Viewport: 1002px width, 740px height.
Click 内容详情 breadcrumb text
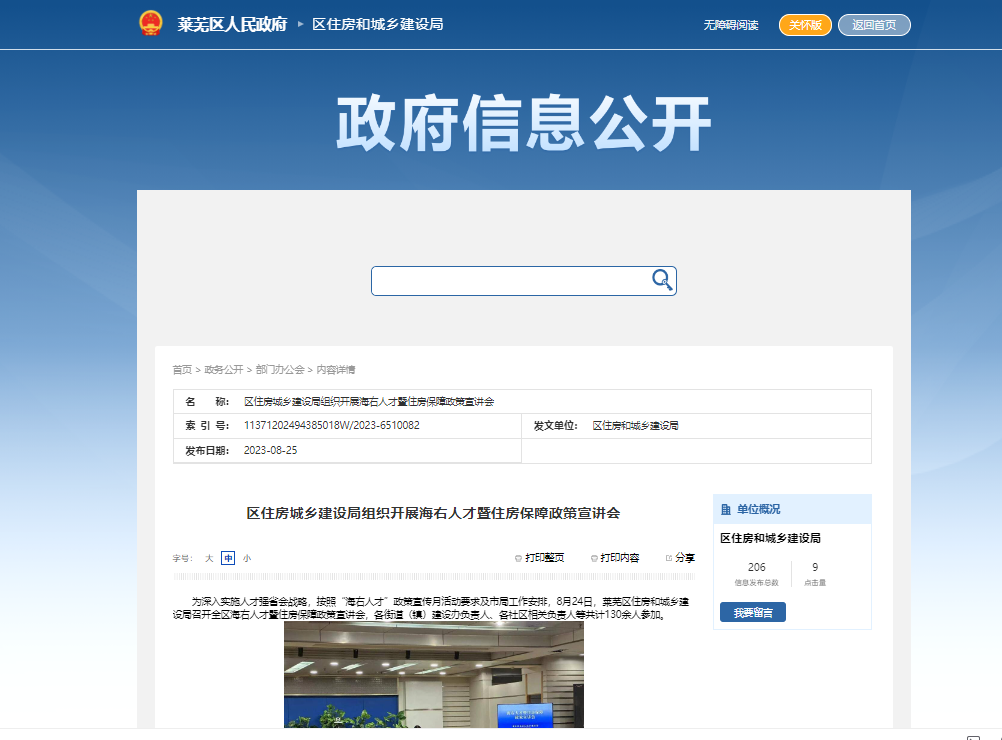coord(335,369)
